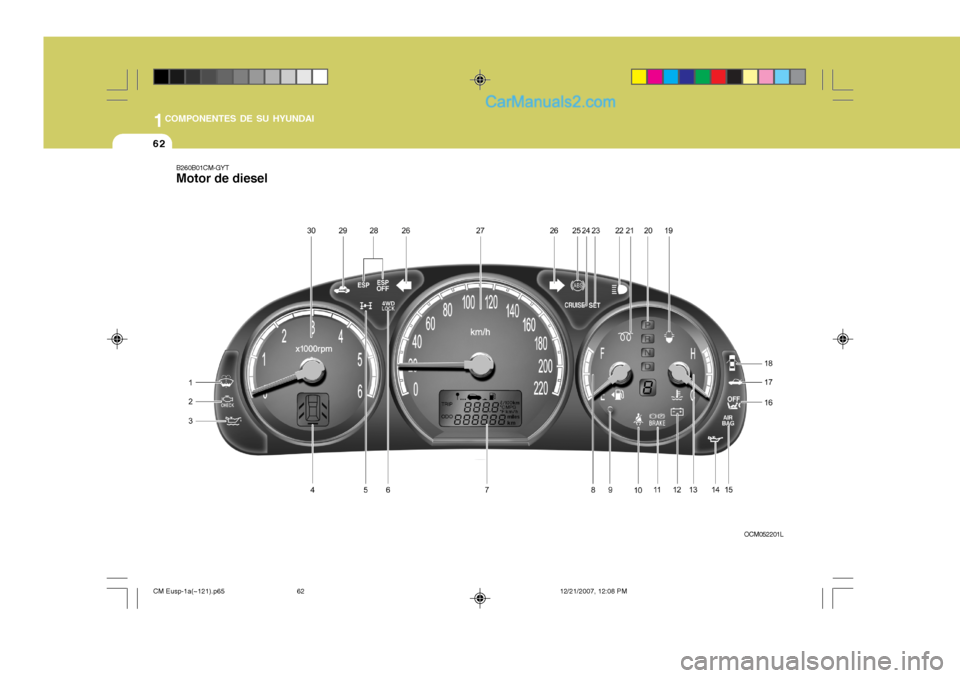
Task: Click the open-door car icon beside callout 18
Action: (x=732, y=364)
